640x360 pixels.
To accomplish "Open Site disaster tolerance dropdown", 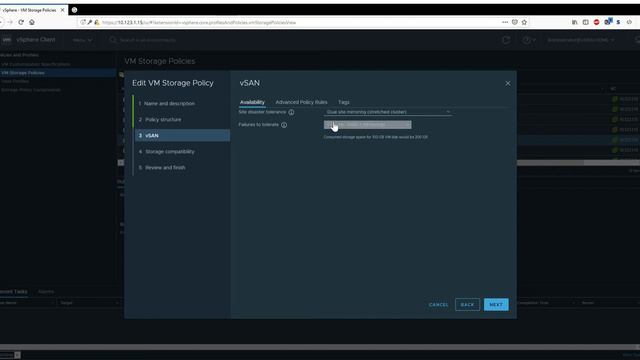I will [388, 112].
